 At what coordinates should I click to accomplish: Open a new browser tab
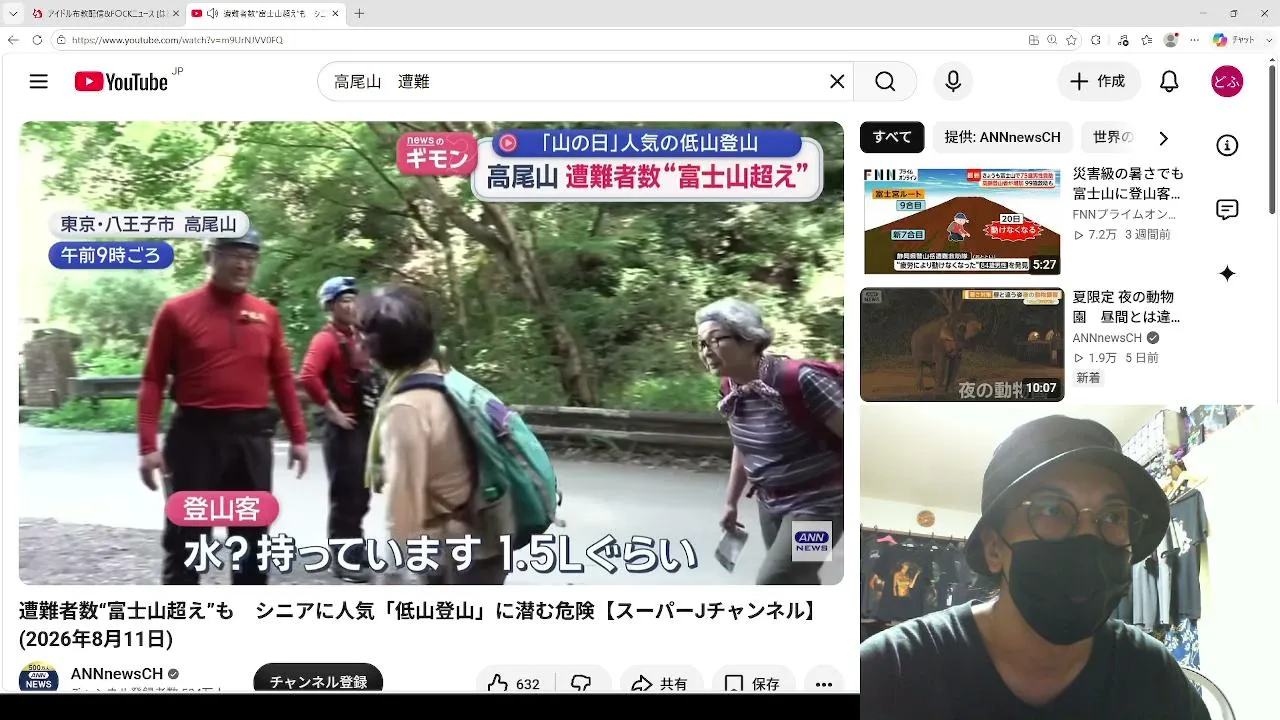[359, 14]
